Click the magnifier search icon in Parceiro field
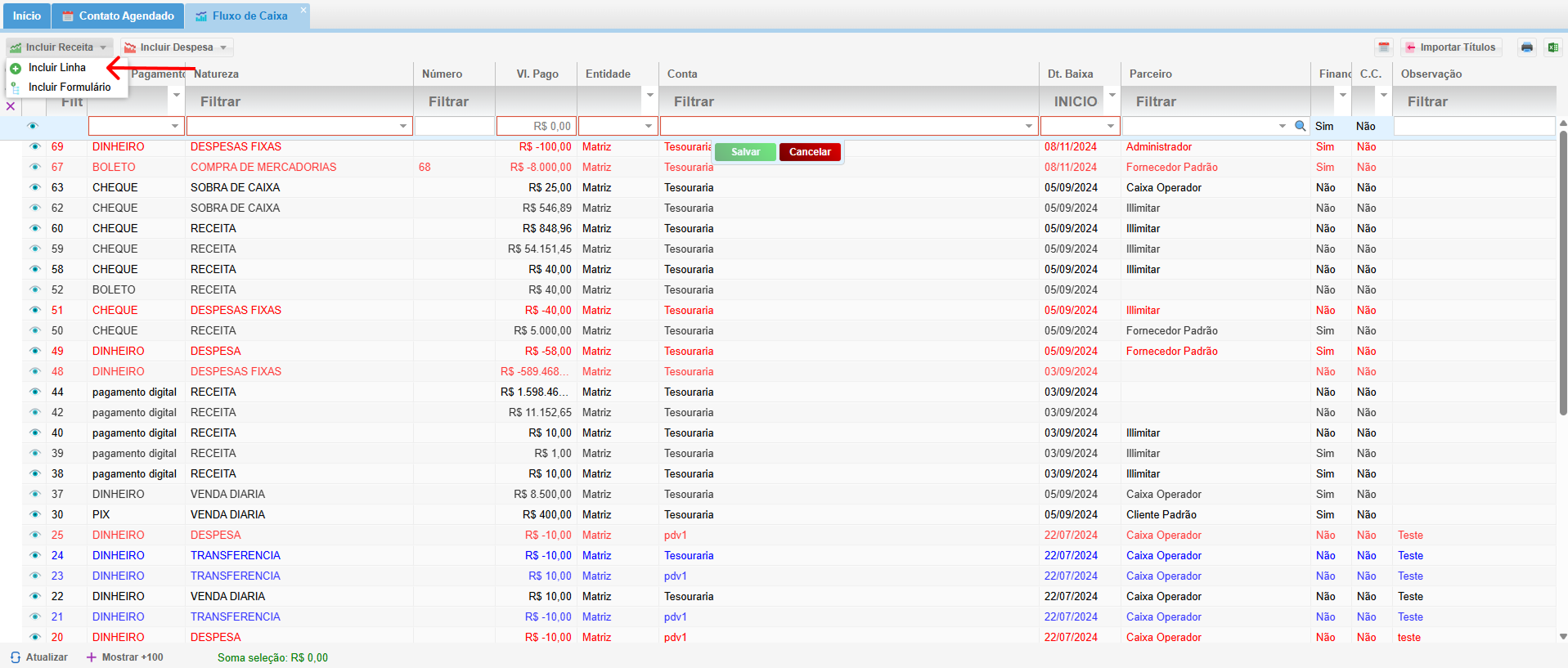Viewport: 1568px width, 668px height. click(x=1300, y=126)
